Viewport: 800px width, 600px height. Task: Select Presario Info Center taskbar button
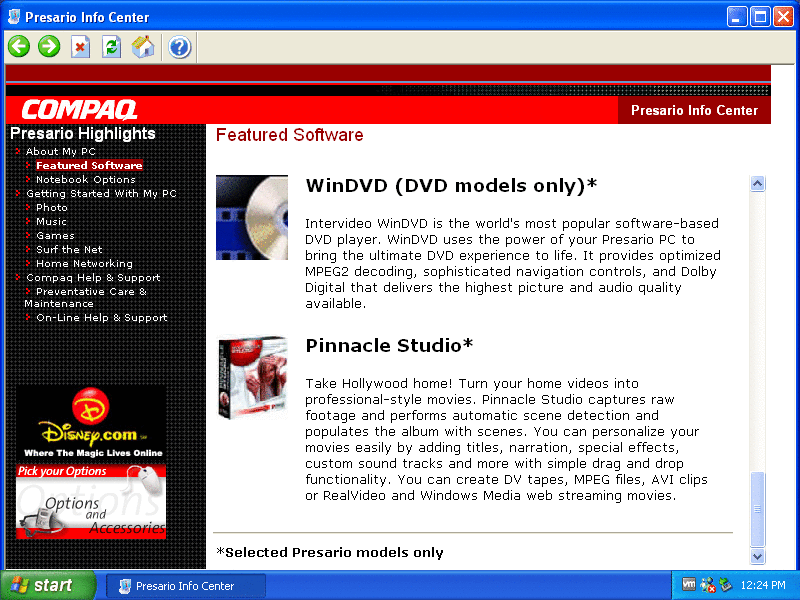point(186,586)
